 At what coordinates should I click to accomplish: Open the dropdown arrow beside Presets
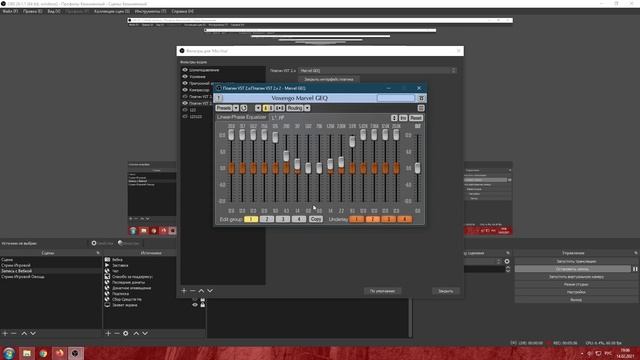(236, 108)
